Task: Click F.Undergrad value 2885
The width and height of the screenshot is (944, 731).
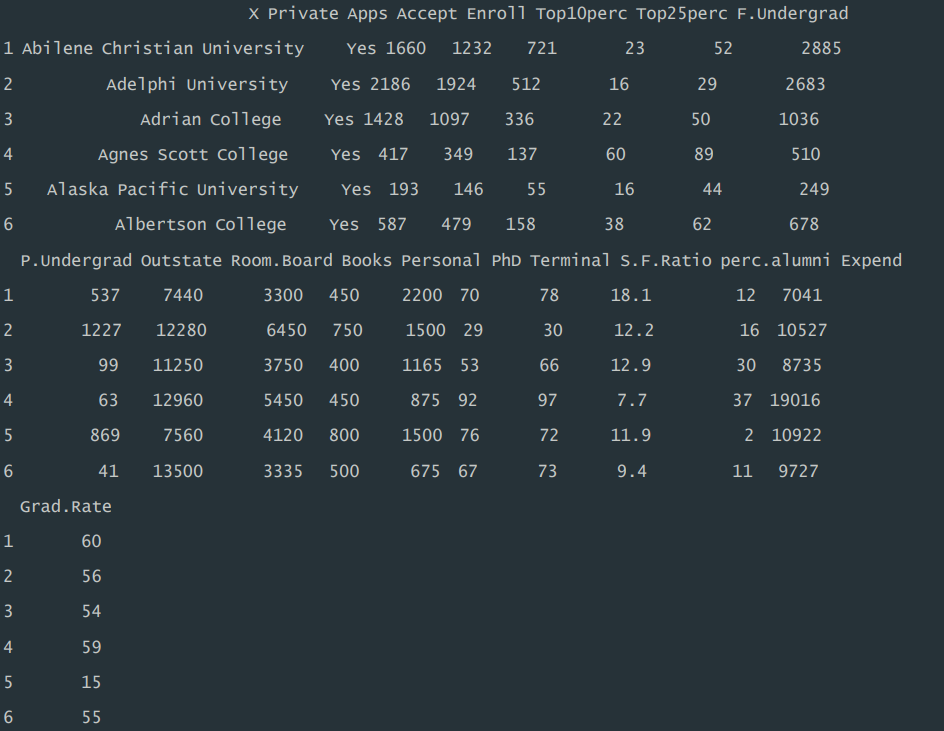Action: tap(821, 49)
